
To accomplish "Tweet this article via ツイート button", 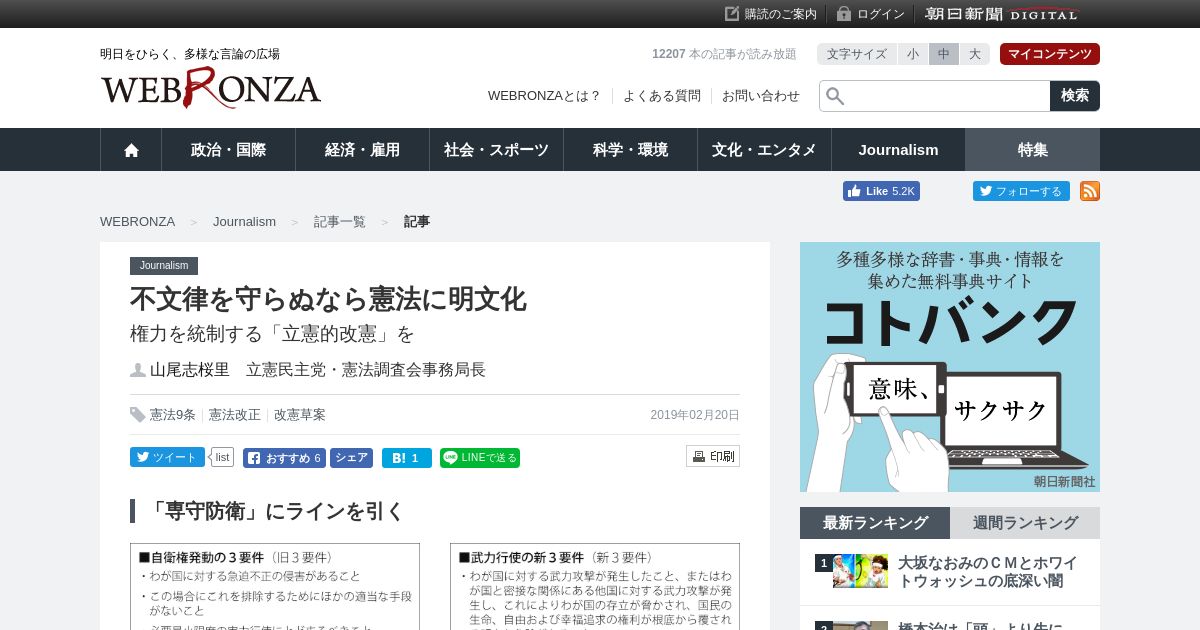I will pyautogui.click(x=167, y=457).
